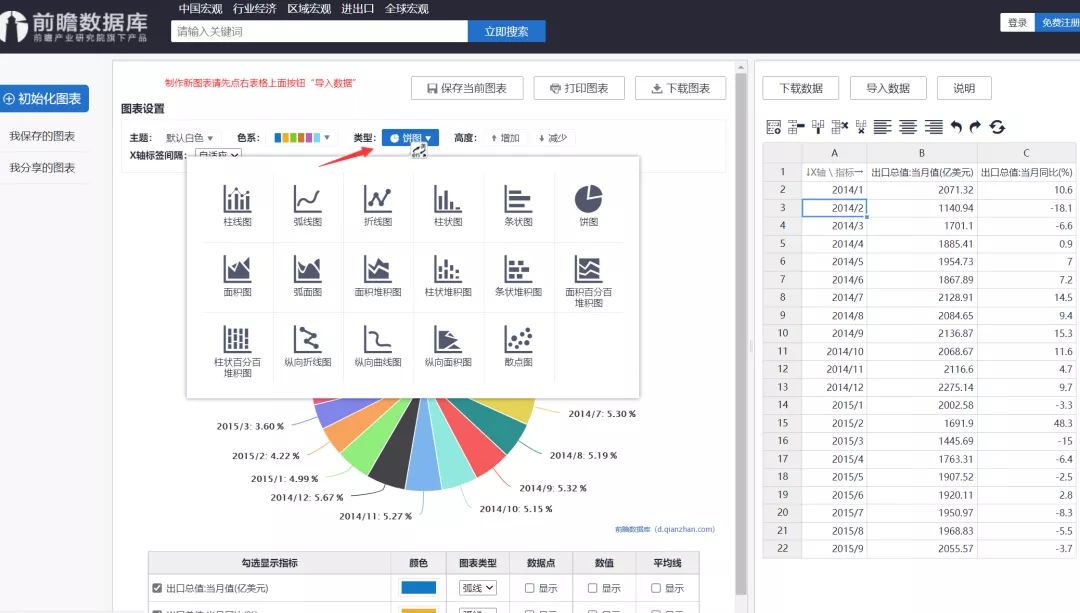Click the align right icon
1080x613 pixels.
click(x=933, y=127)
